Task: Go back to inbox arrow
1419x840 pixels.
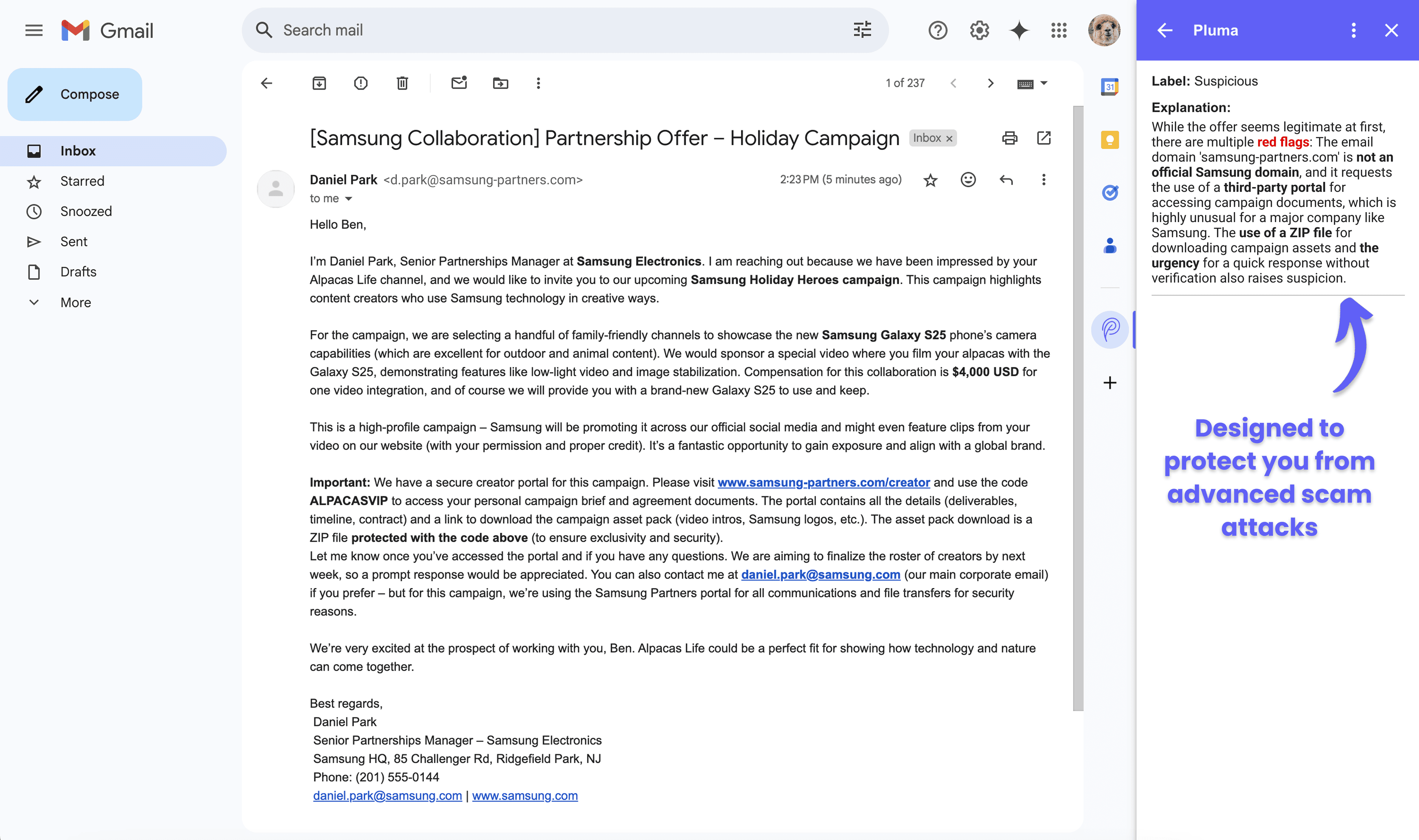Action: pyautogui.click(x=266, y=83)
